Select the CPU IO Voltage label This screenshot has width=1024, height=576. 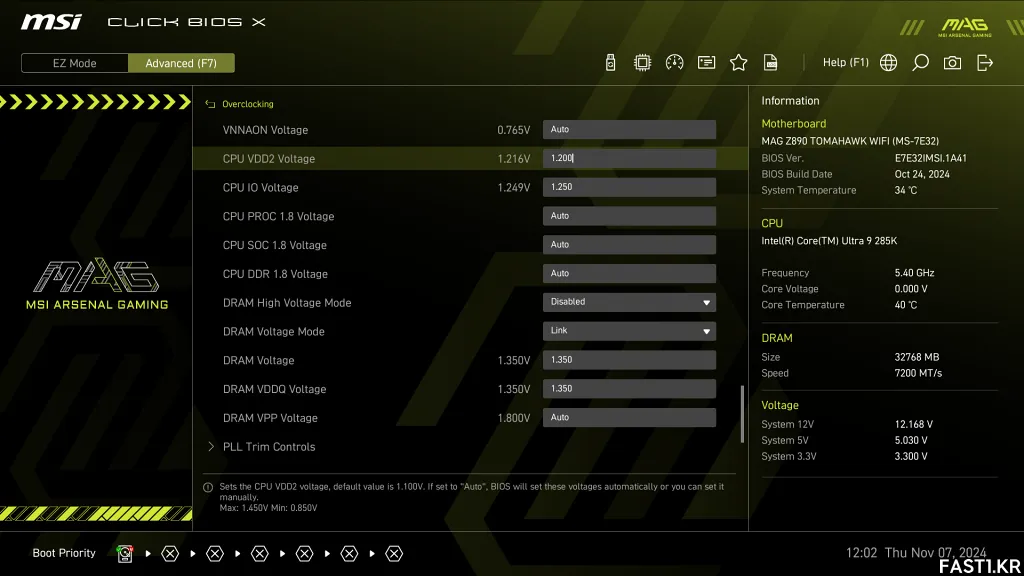pyautogui.click(x=260, y=187)
